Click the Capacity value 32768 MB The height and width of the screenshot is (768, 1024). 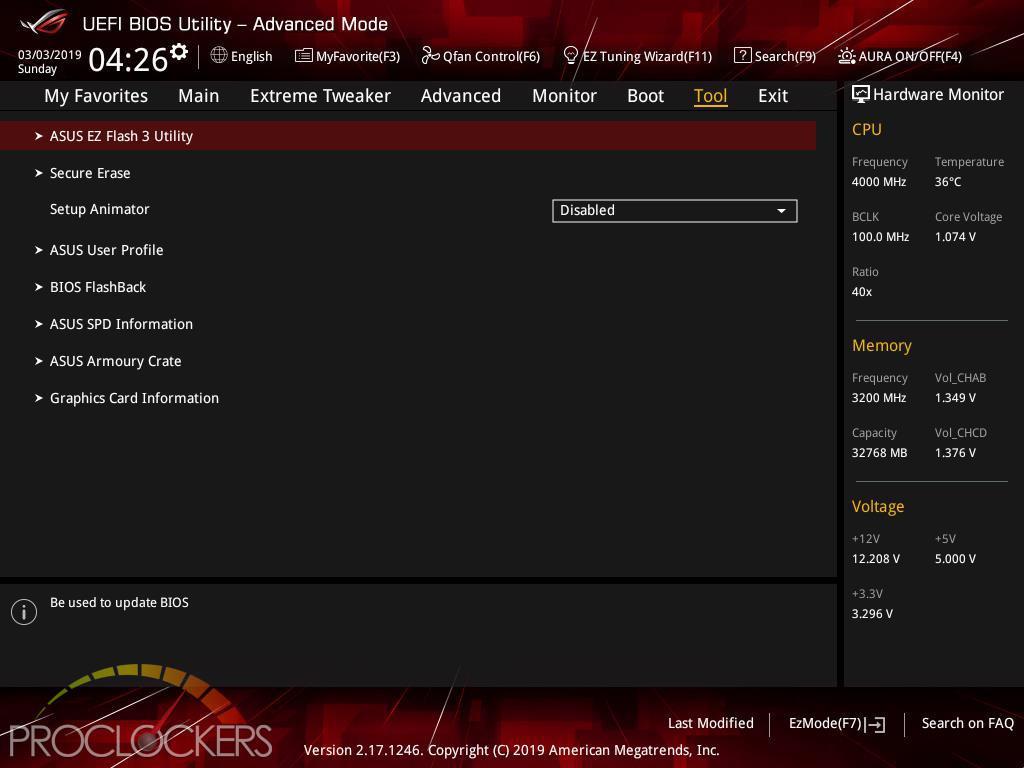coord(880,453)
